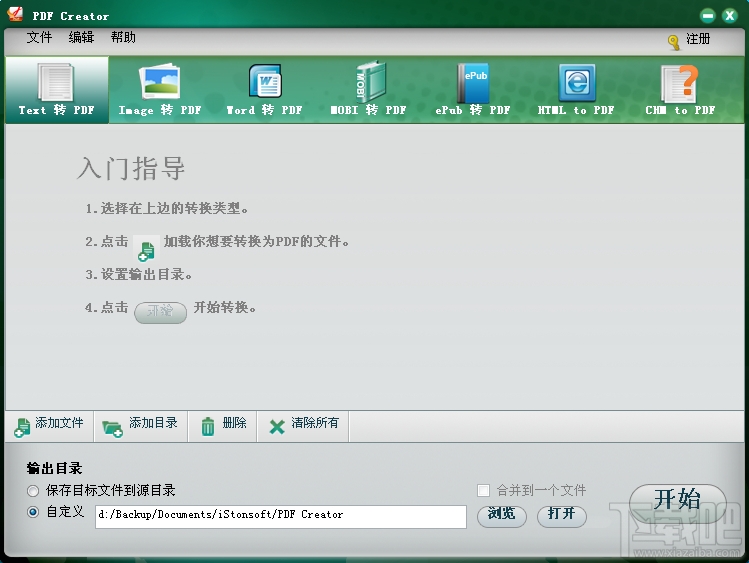Select 保存目标文件到源目录 radio option
749x563 pixels.
pyautogui.click(x=33, y=491)
